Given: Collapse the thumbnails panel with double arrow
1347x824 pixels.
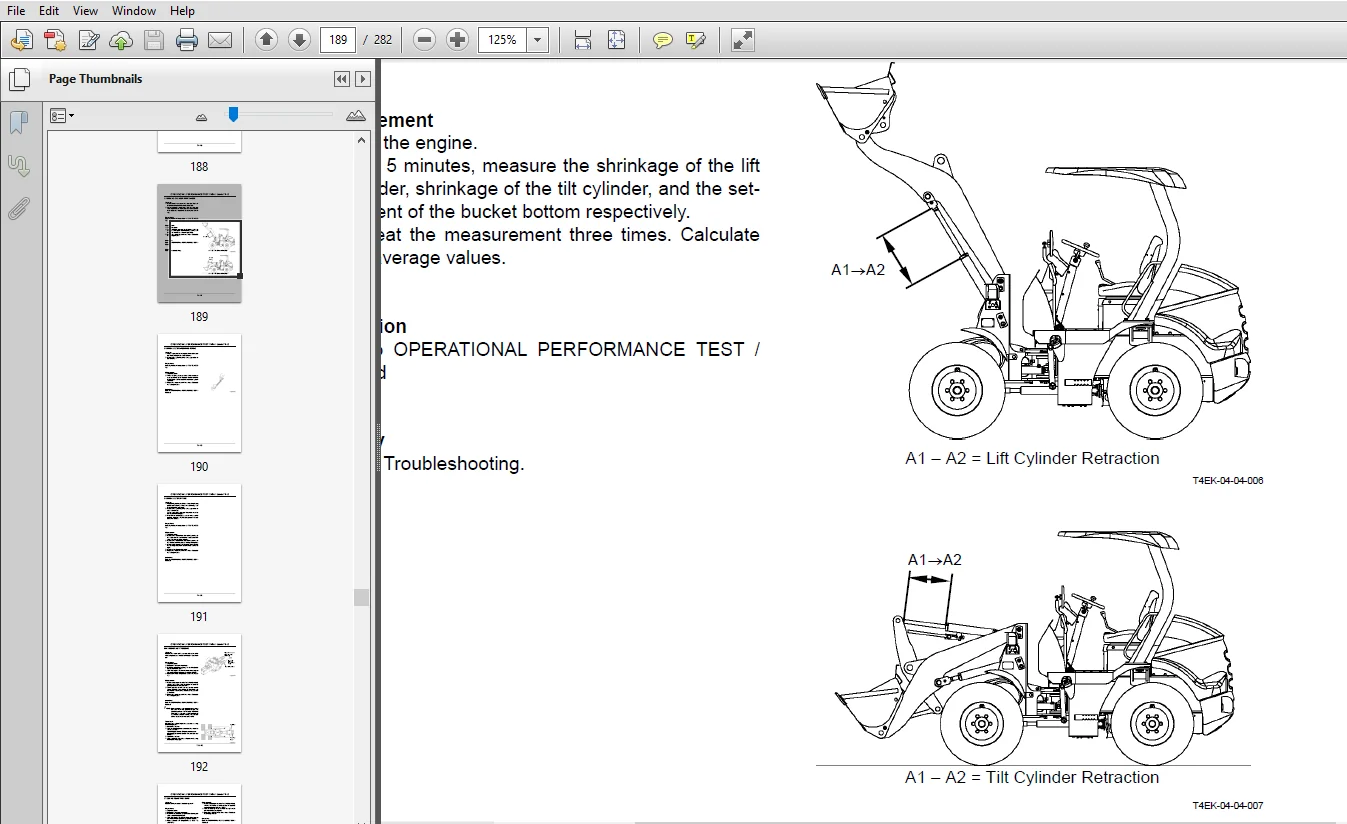Looking at the screenshot, I should (342, 79).
